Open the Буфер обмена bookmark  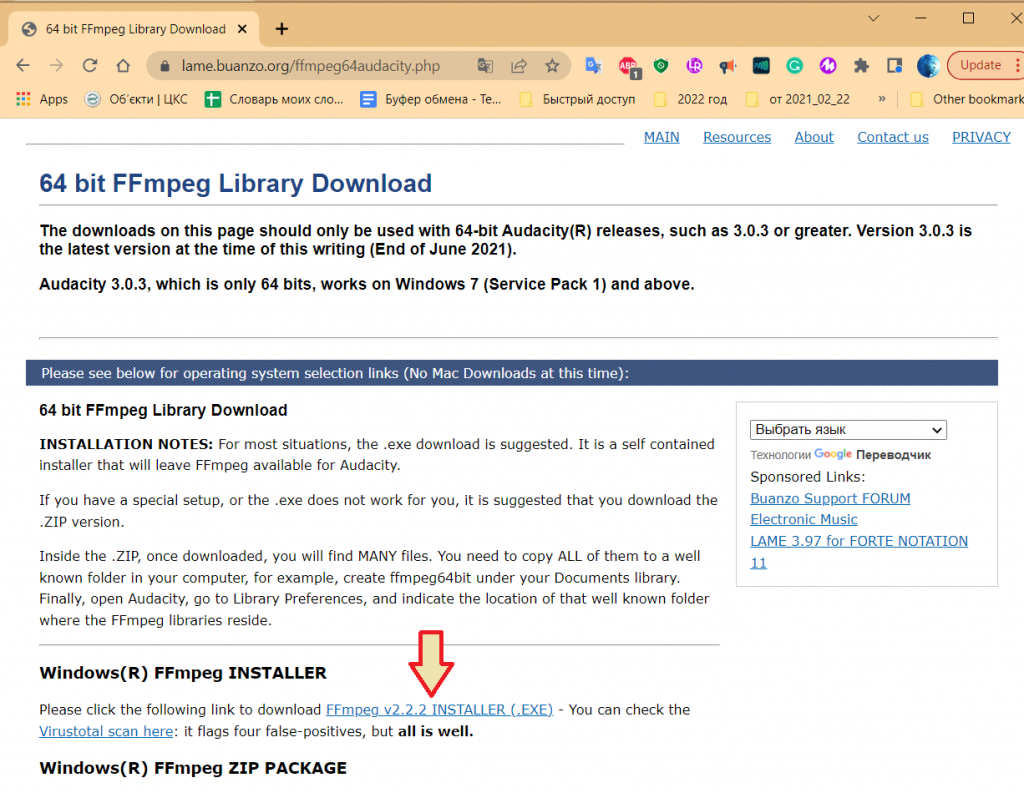pos(431,99)
